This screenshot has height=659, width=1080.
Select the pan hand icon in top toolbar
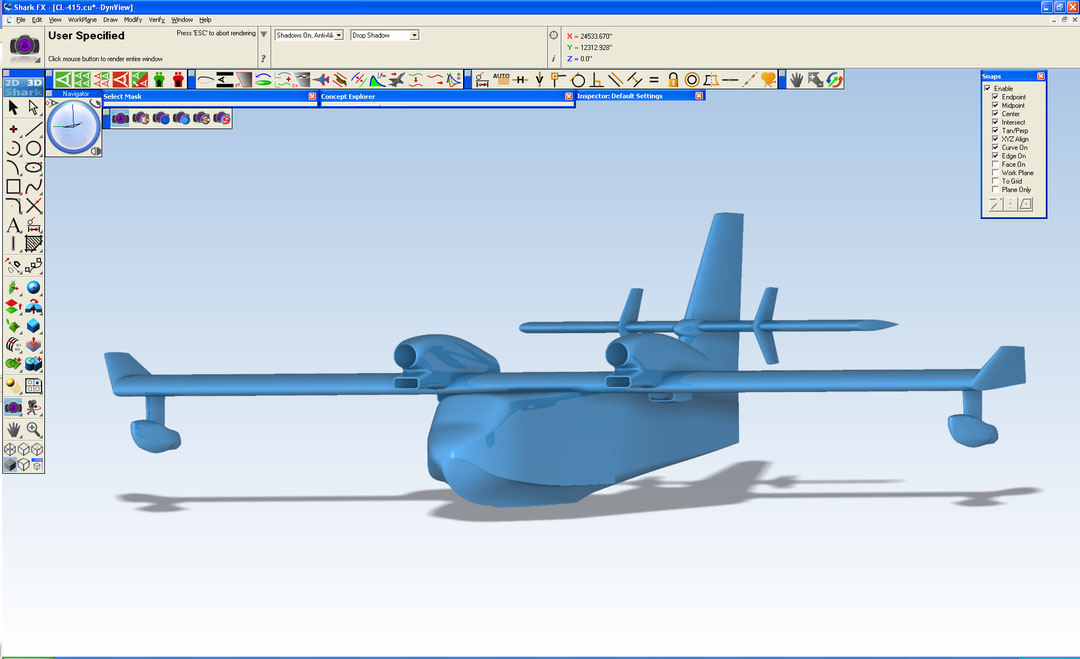pos(796,80)
